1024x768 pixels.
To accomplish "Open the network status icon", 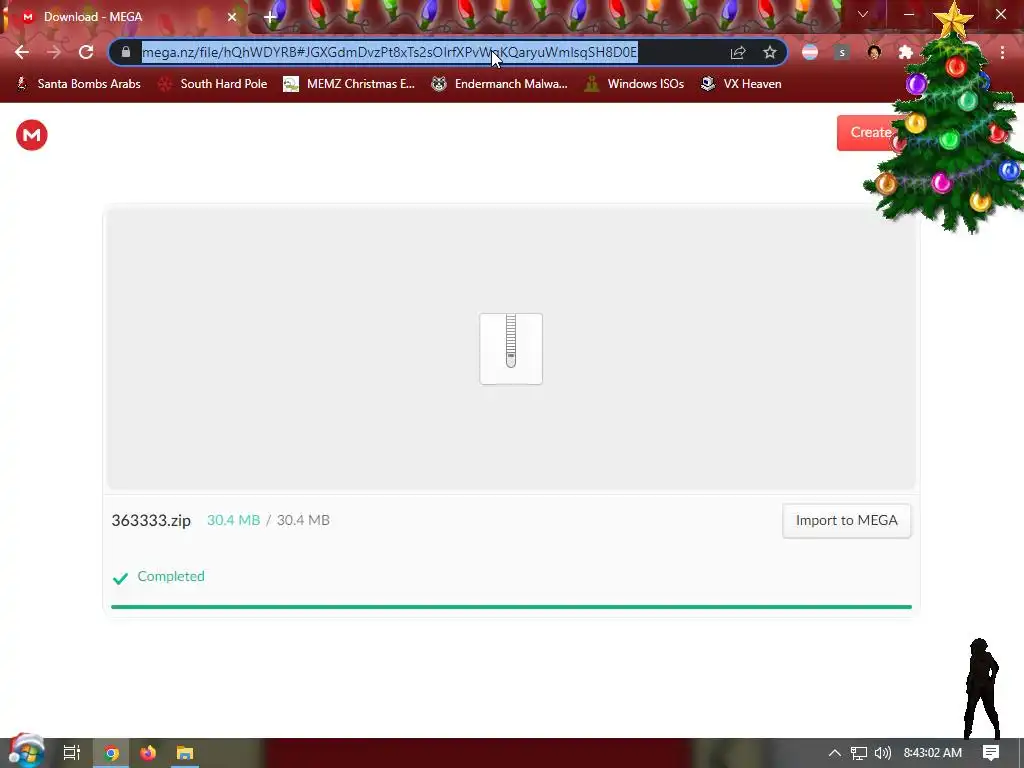I will click(x=859, y=753).
